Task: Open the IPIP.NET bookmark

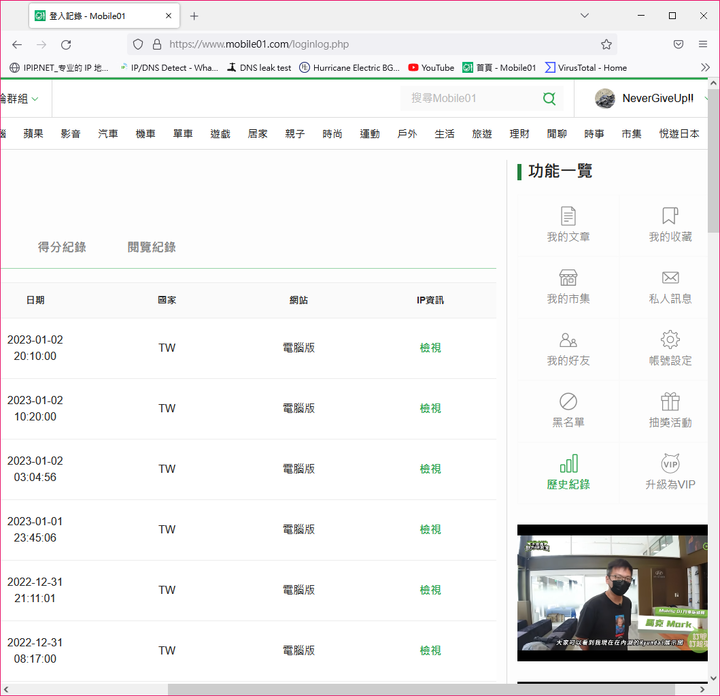Action: click(59, 67)
